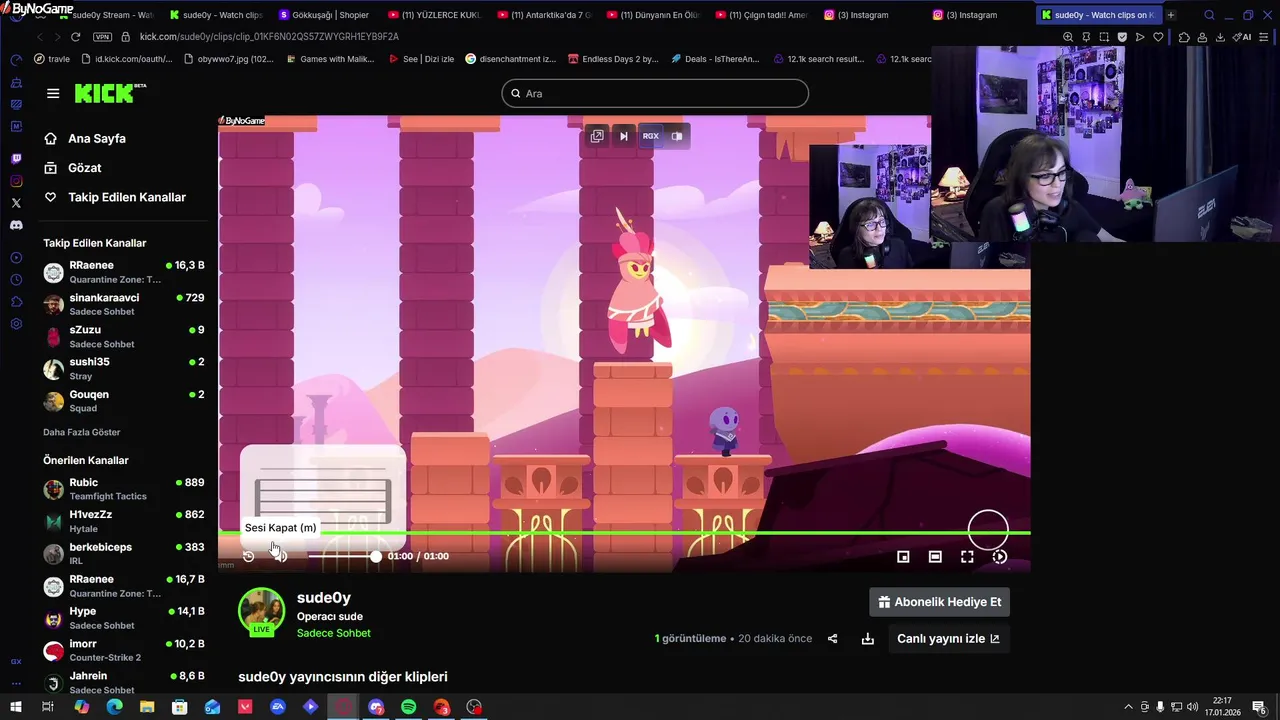Click the replay clip button
The image size is (1280, 720).
pos(249,556)
